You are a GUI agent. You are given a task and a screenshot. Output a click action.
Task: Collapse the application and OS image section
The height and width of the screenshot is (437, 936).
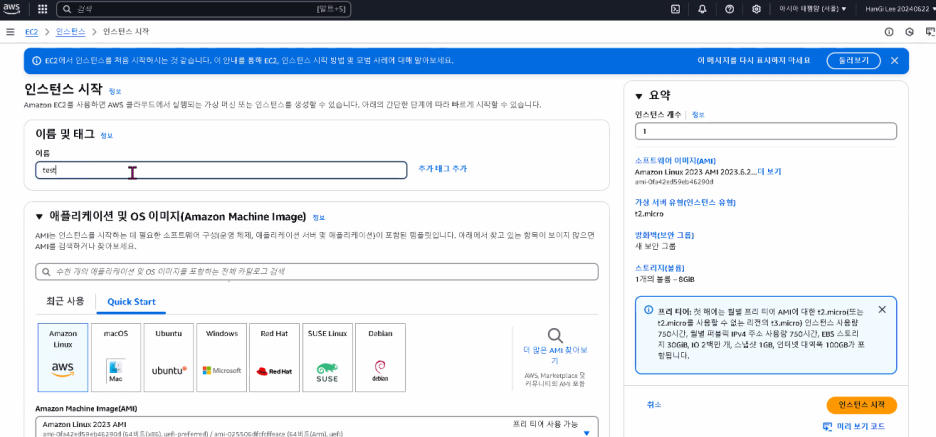pos(40,217)
